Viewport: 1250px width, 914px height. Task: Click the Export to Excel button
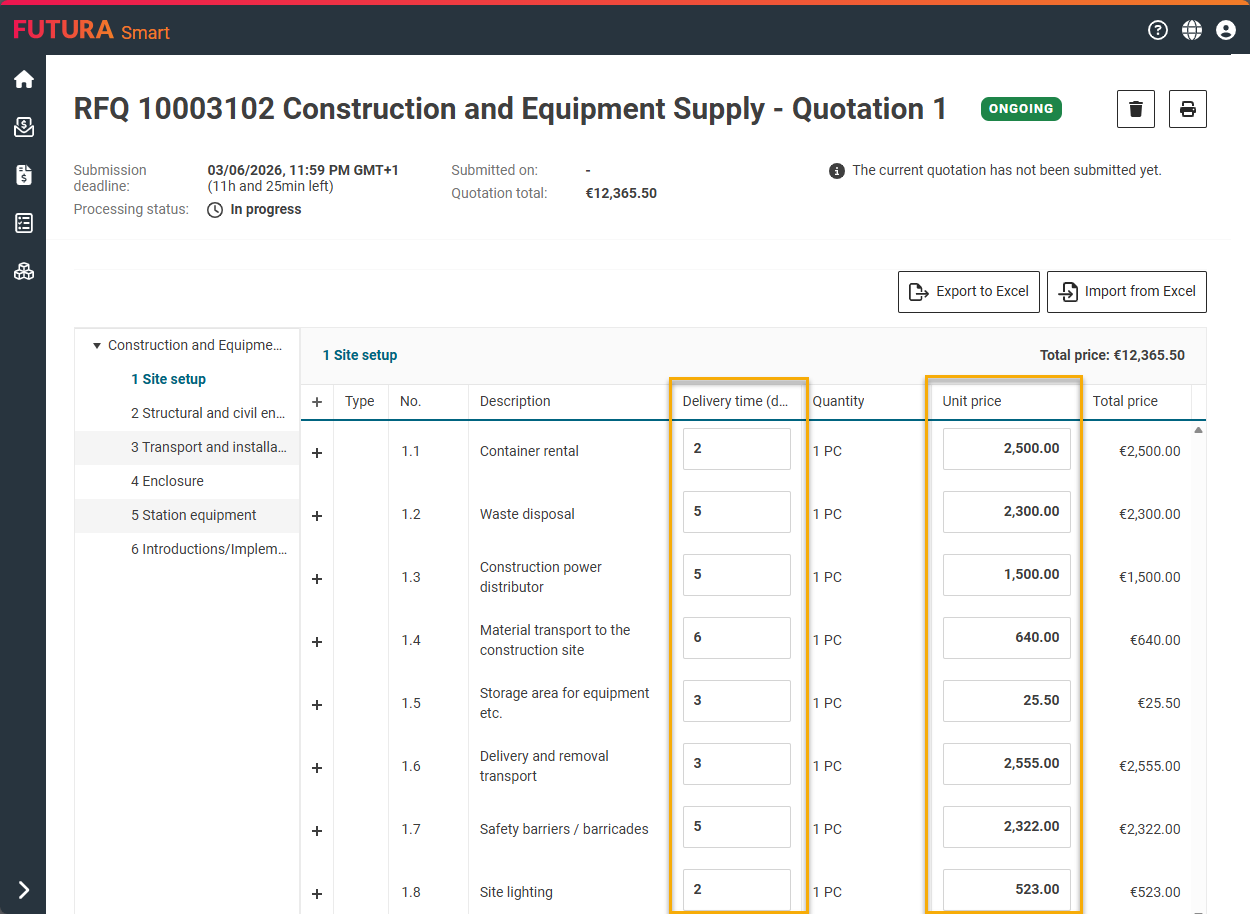pos(968,292)
